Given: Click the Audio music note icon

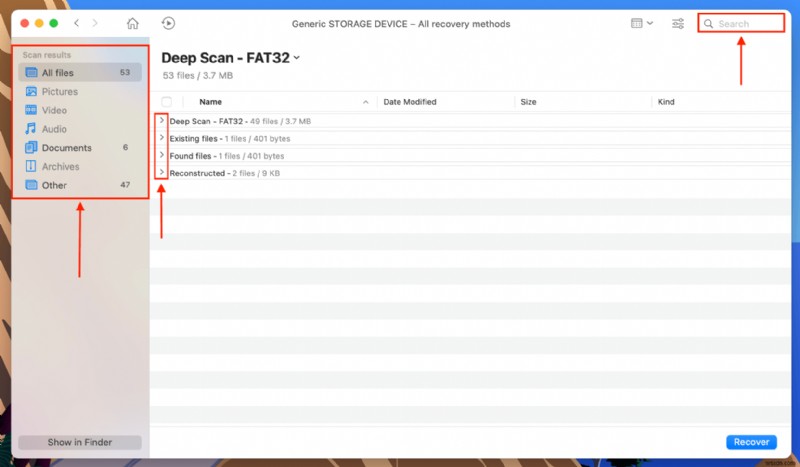Looking at the screenshot, I should click(31, 129).
